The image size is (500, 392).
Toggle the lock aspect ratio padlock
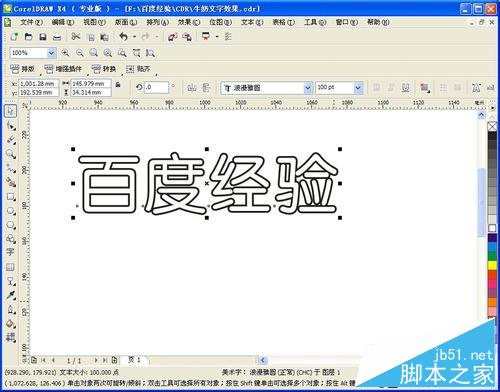(118, 85)
